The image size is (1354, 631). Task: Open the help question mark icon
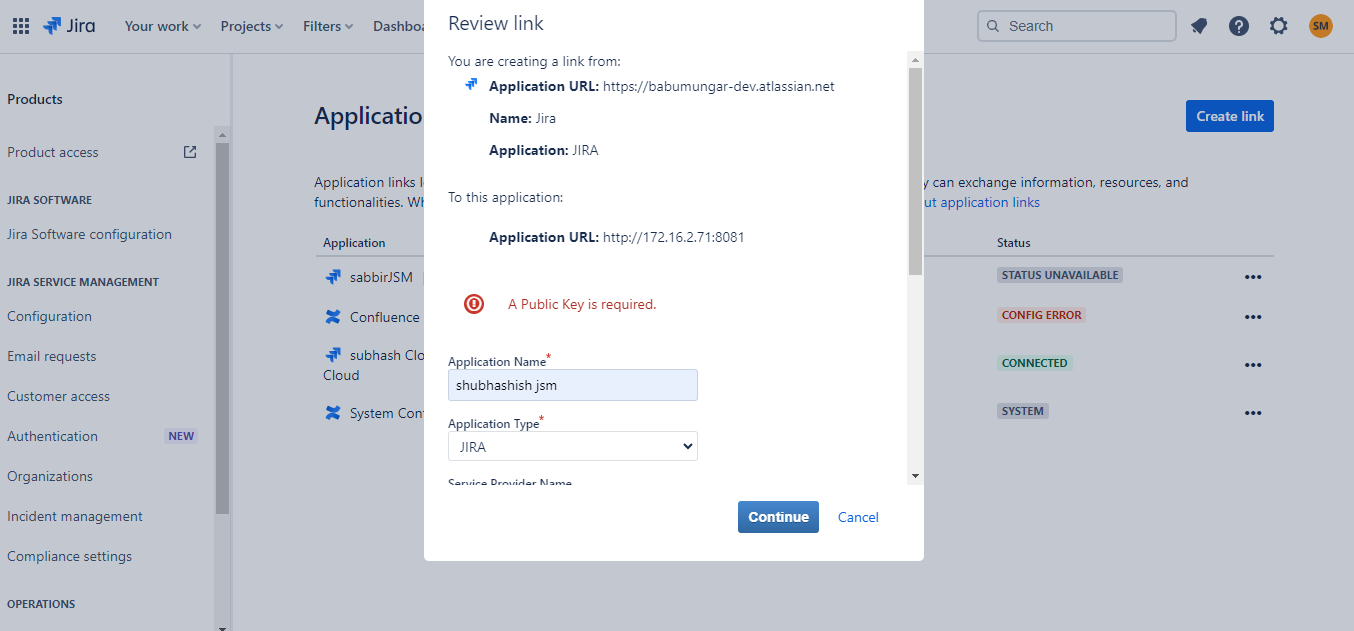(x=1238, y=25)
